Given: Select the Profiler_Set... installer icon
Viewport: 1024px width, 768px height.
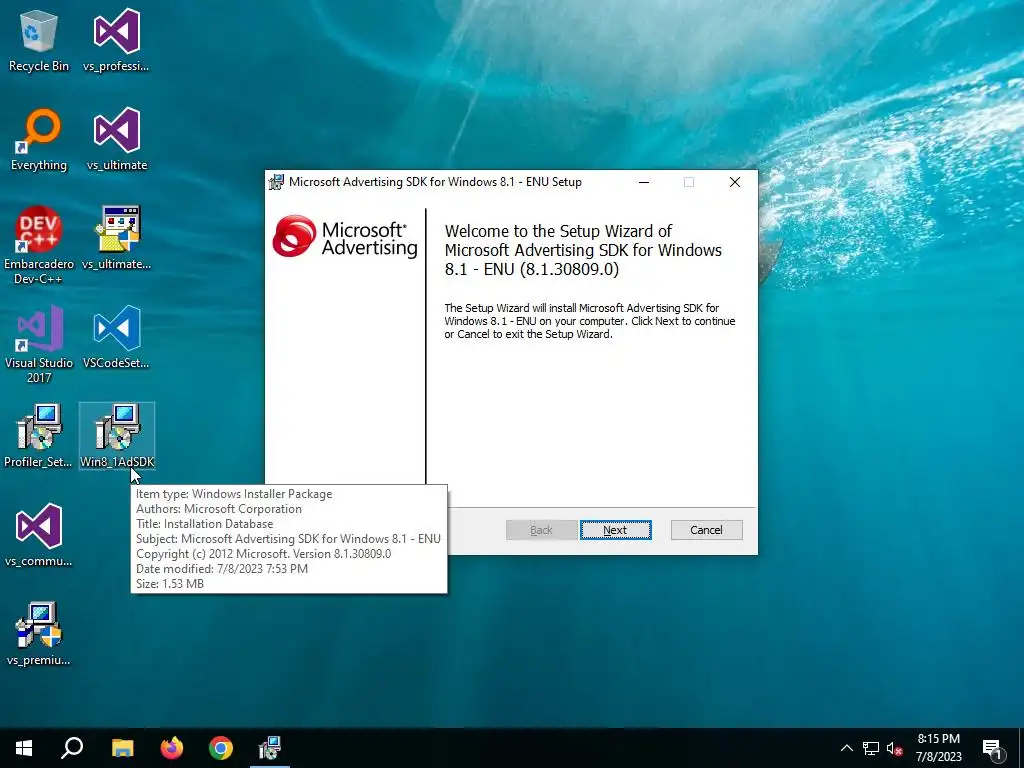Looking at the screenshot, I should [x=39, y=436].
